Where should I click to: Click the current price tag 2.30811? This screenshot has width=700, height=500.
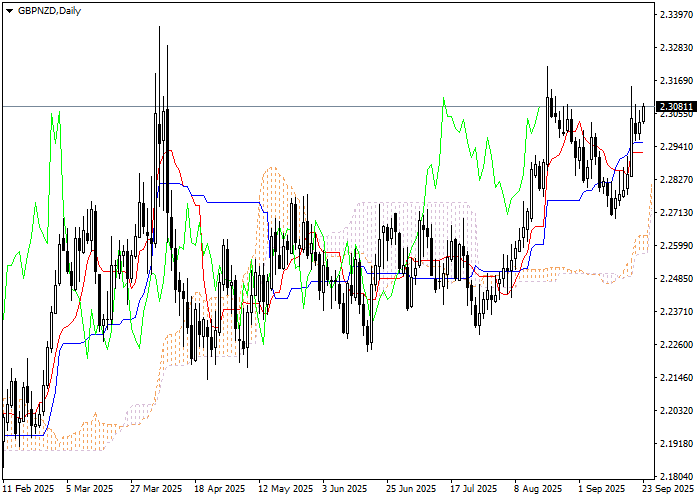pos(676,106)
